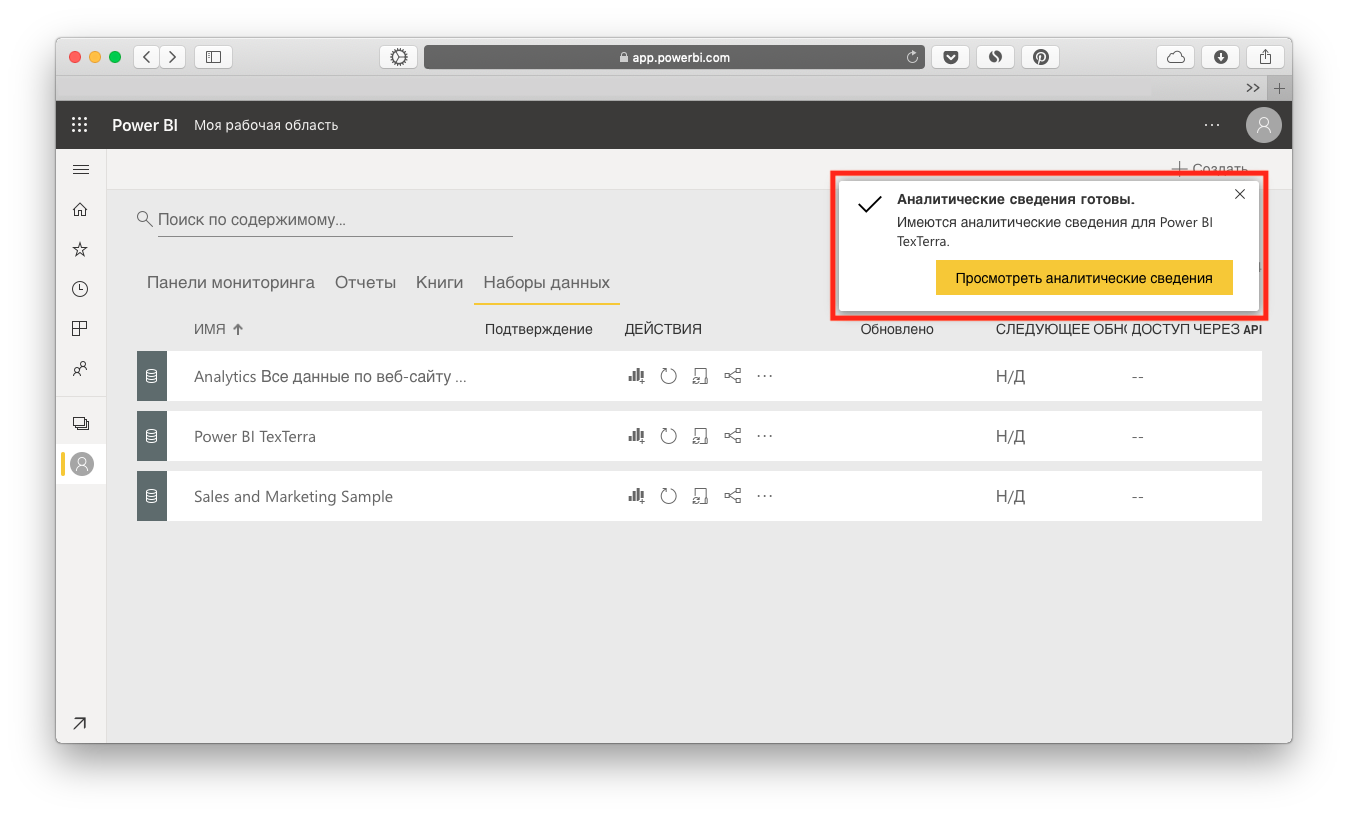Image resolution: width=1348 pixels, height=817 pixels.
Task: Sort by the ИМЯ column header
Action: (219, 329)
